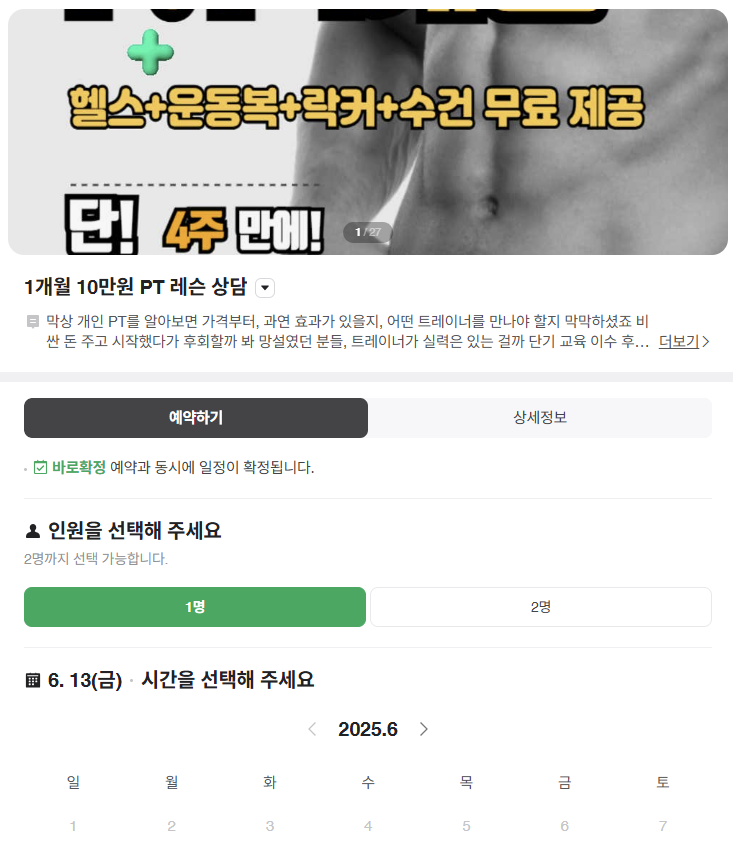
Task: Click the 2025.6 month title
Action: point(368,729)
